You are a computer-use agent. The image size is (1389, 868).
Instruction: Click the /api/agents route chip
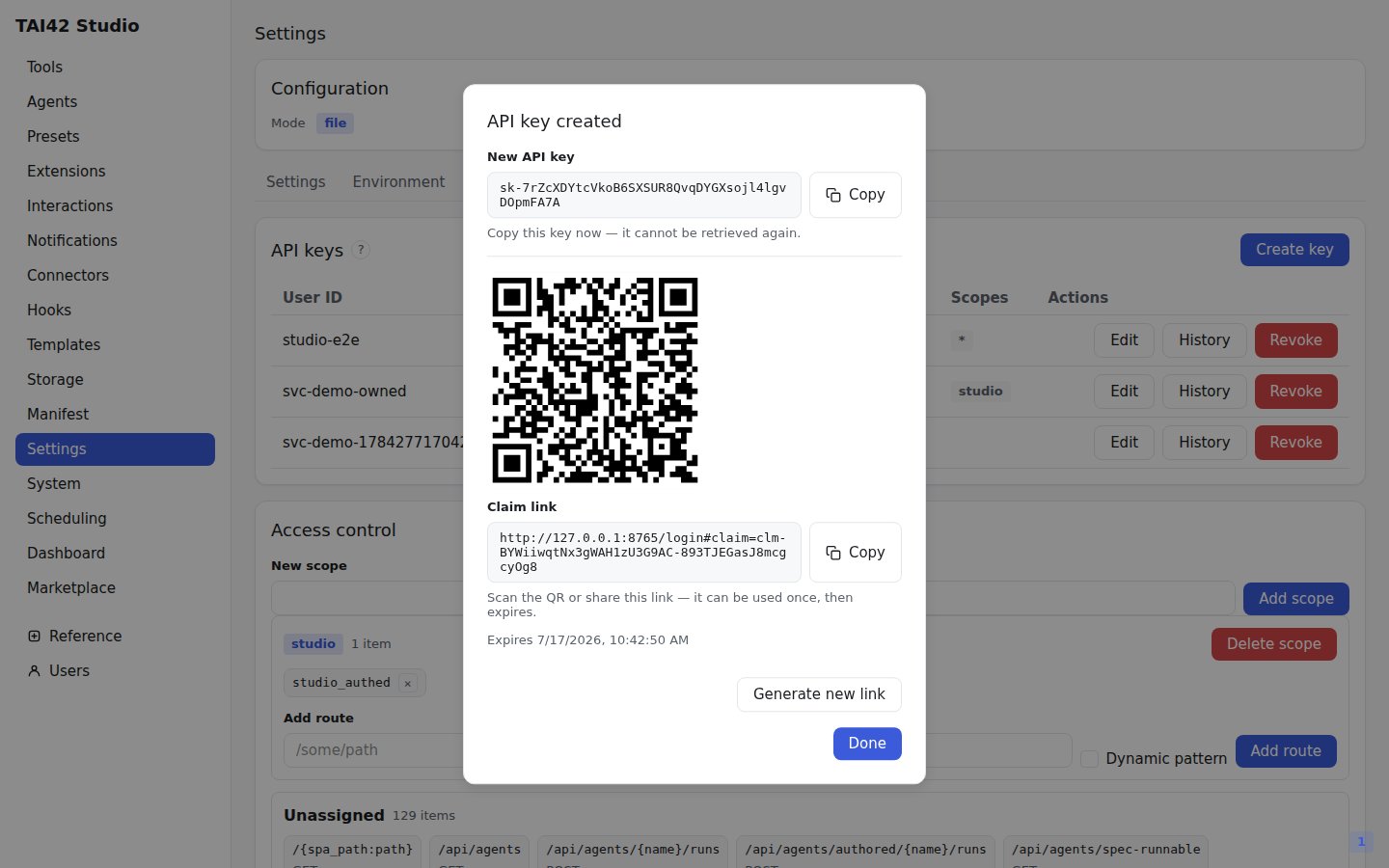click(479, 851)
